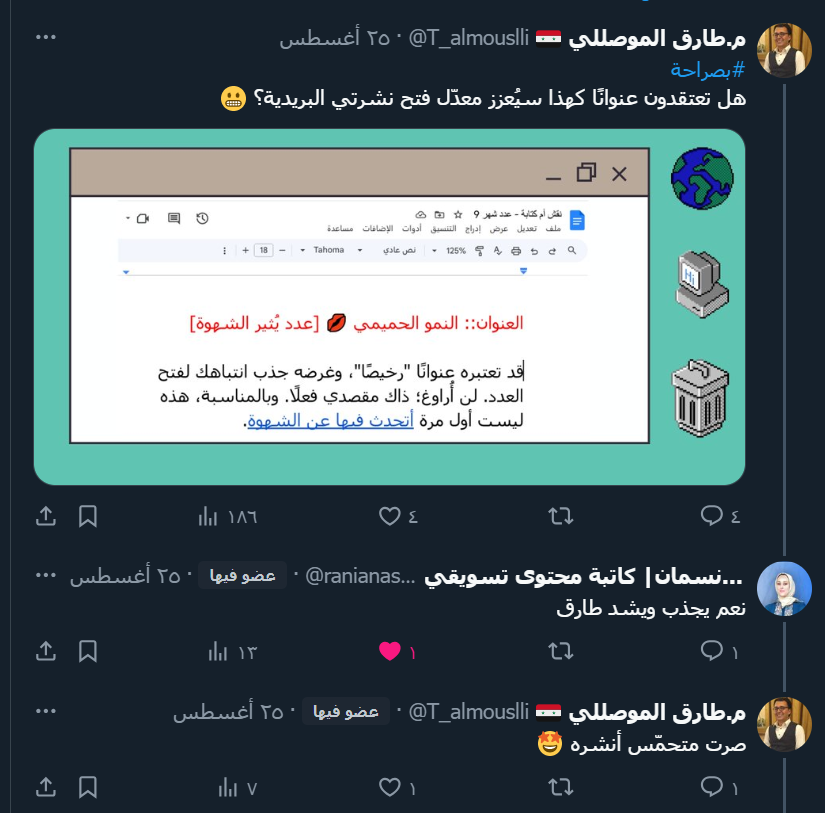Image resolution: width=825 pixels, height=813 pixels.
Task: View analytics showing ١٨٦ views
Action: 227,517
